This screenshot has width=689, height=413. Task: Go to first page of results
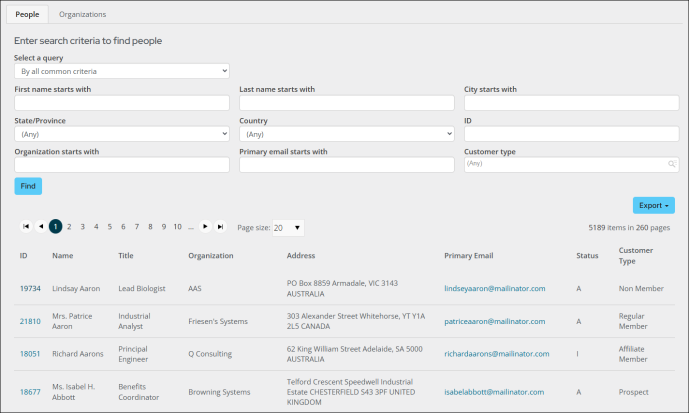(26, 227)
